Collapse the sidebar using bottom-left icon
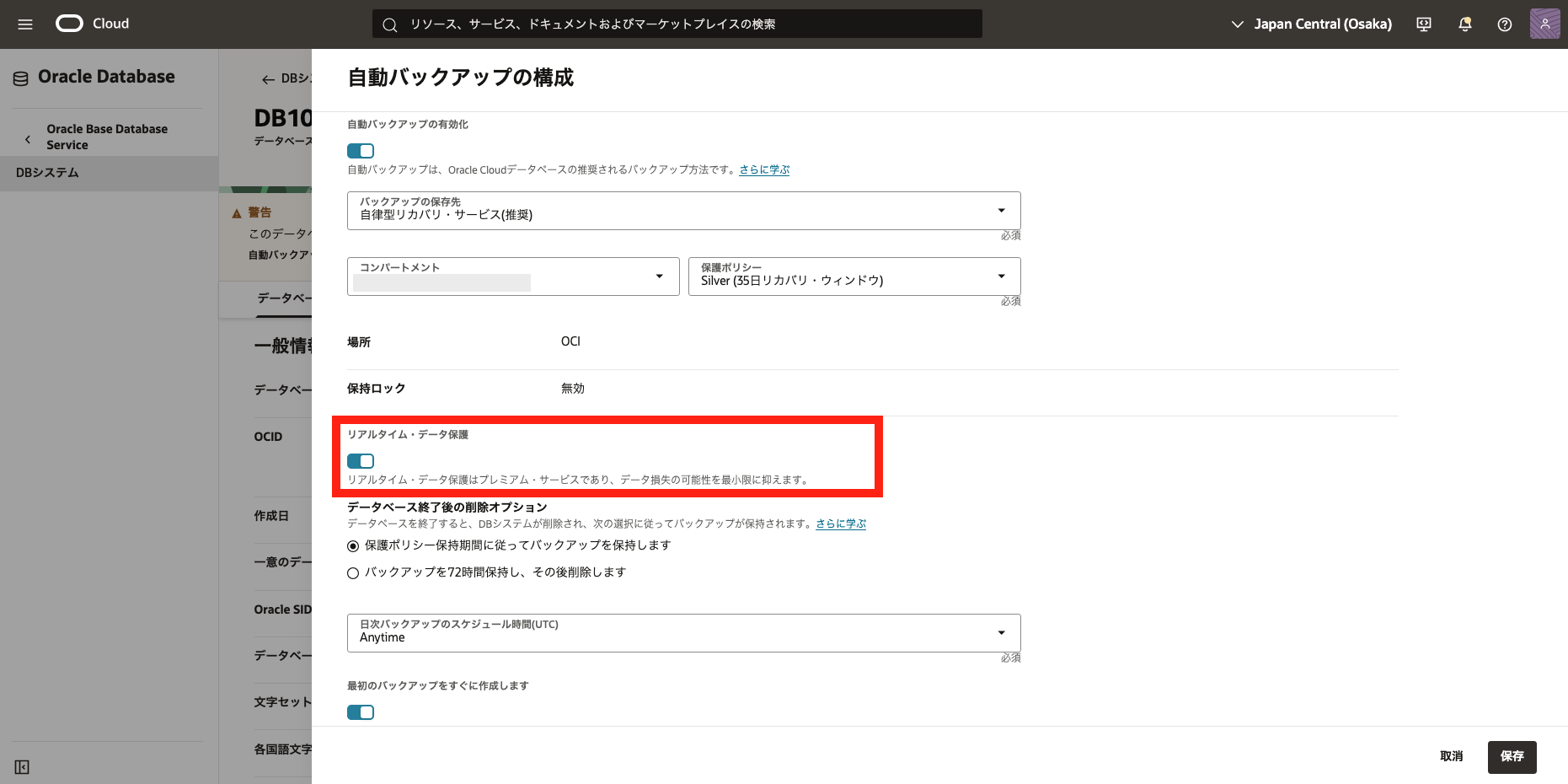This screenshot has height=784, width=1568. [22, 766]
